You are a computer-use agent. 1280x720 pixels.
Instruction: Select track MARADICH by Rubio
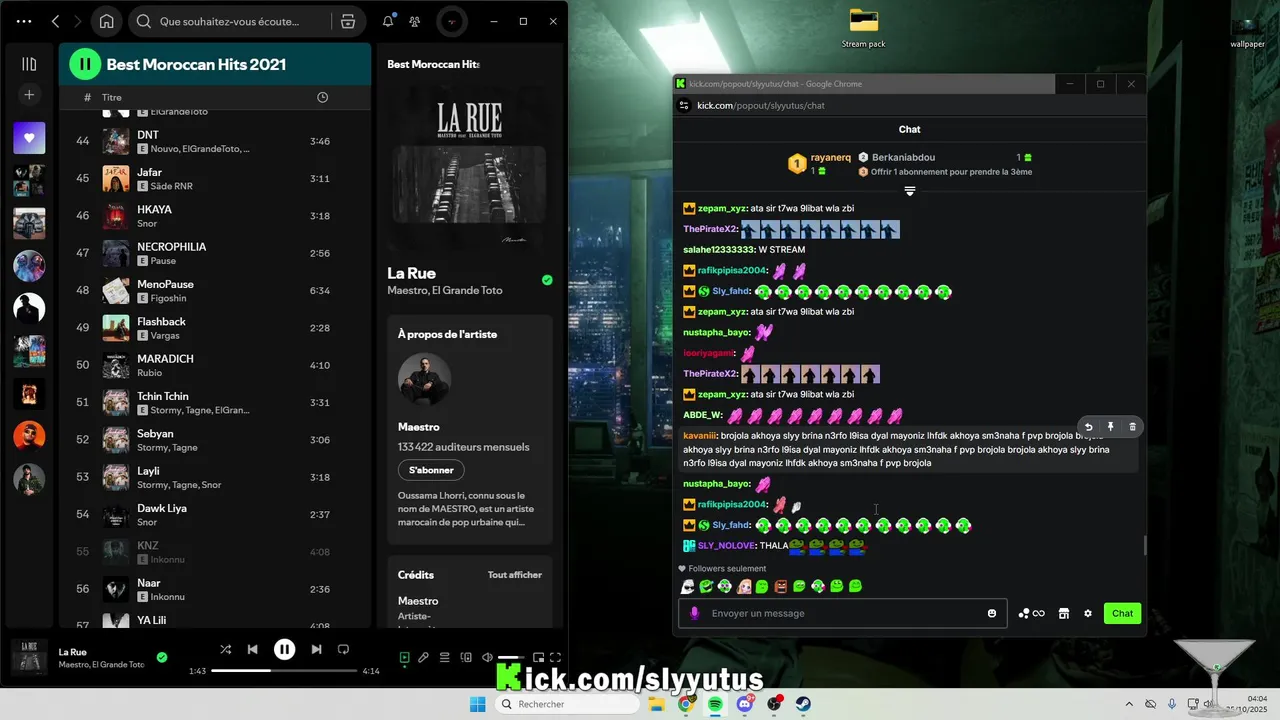point(213,365)
